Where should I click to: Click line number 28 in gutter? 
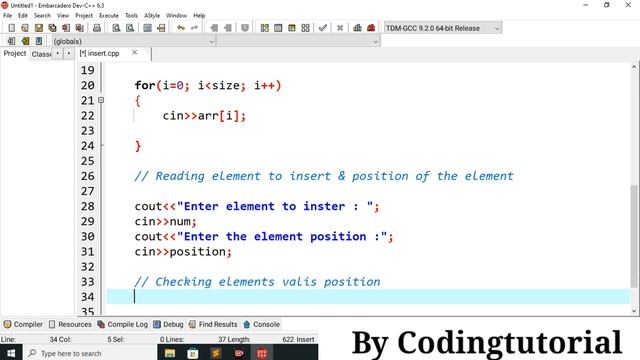(87, 206)
